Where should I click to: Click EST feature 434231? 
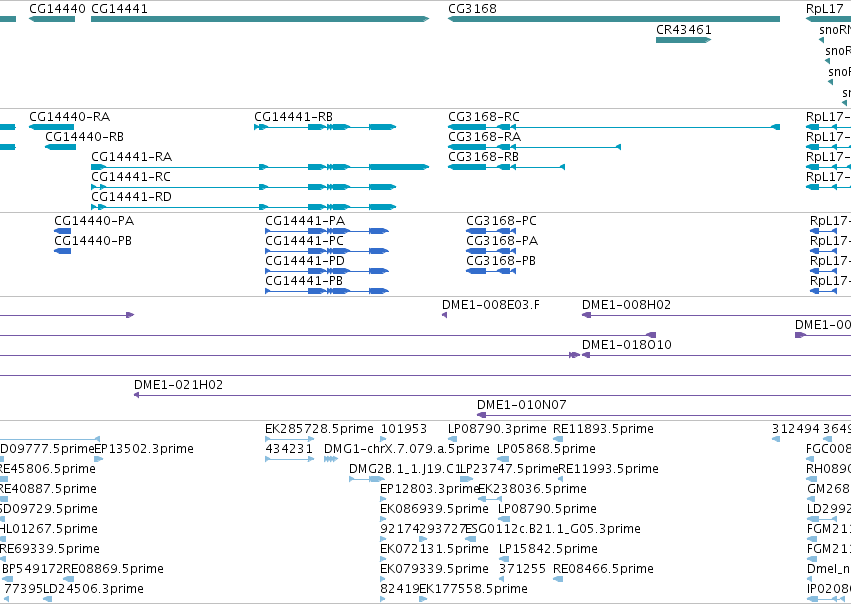click(289, 449)
